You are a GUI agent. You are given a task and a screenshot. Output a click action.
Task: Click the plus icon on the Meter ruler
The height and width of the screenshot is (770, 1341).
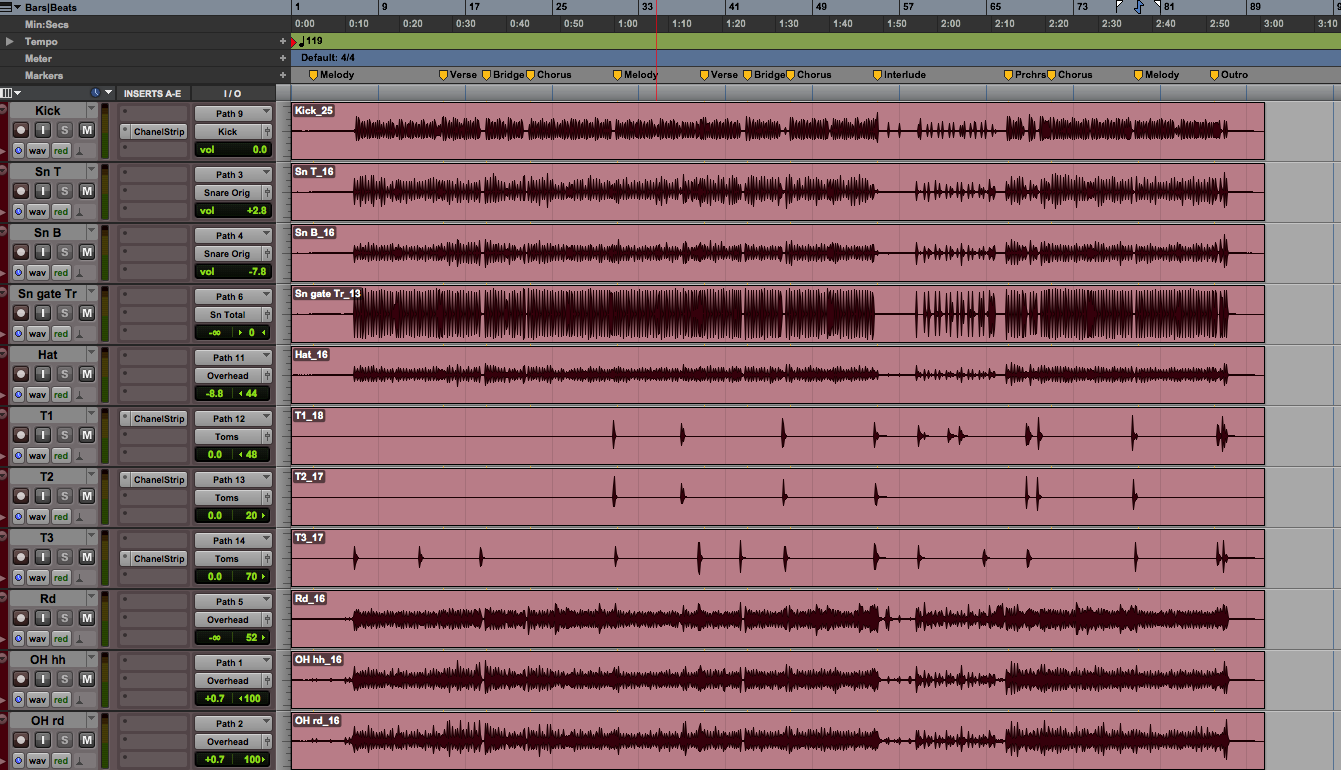284,58
